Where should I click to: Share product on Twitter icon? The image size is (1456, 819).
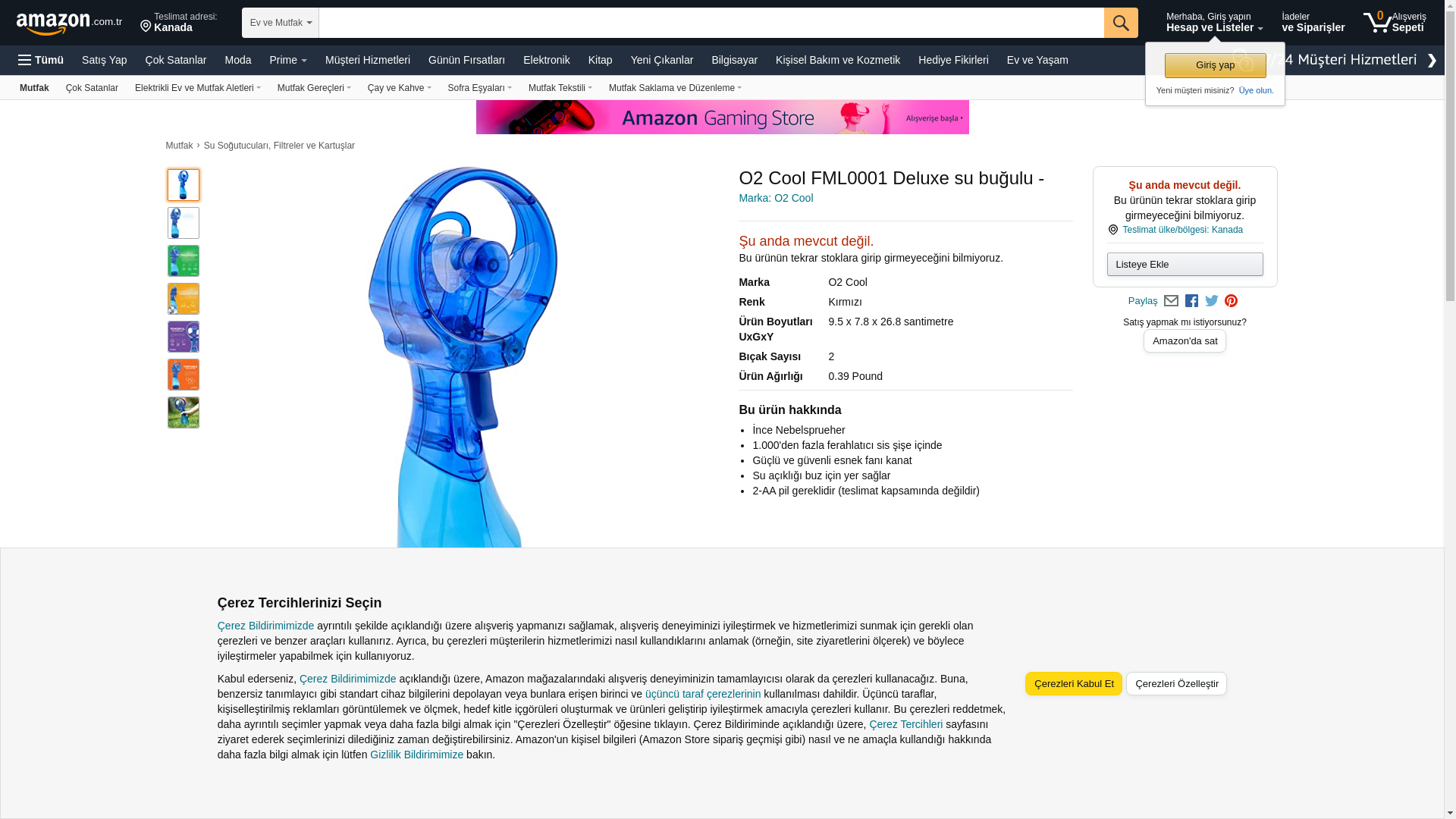[1212, 301]
